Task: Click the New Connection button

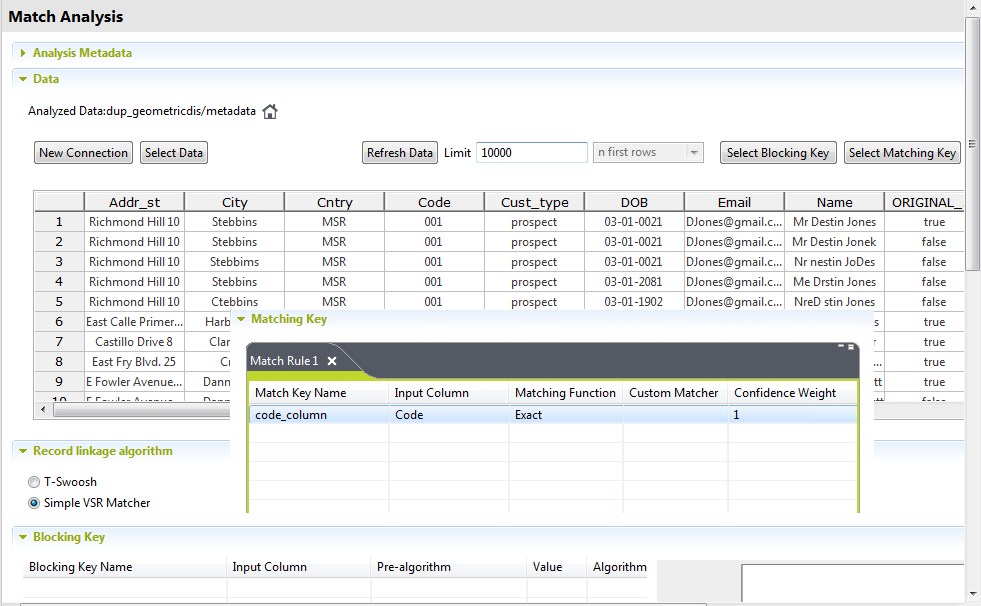Action: (x=84, y=153)
